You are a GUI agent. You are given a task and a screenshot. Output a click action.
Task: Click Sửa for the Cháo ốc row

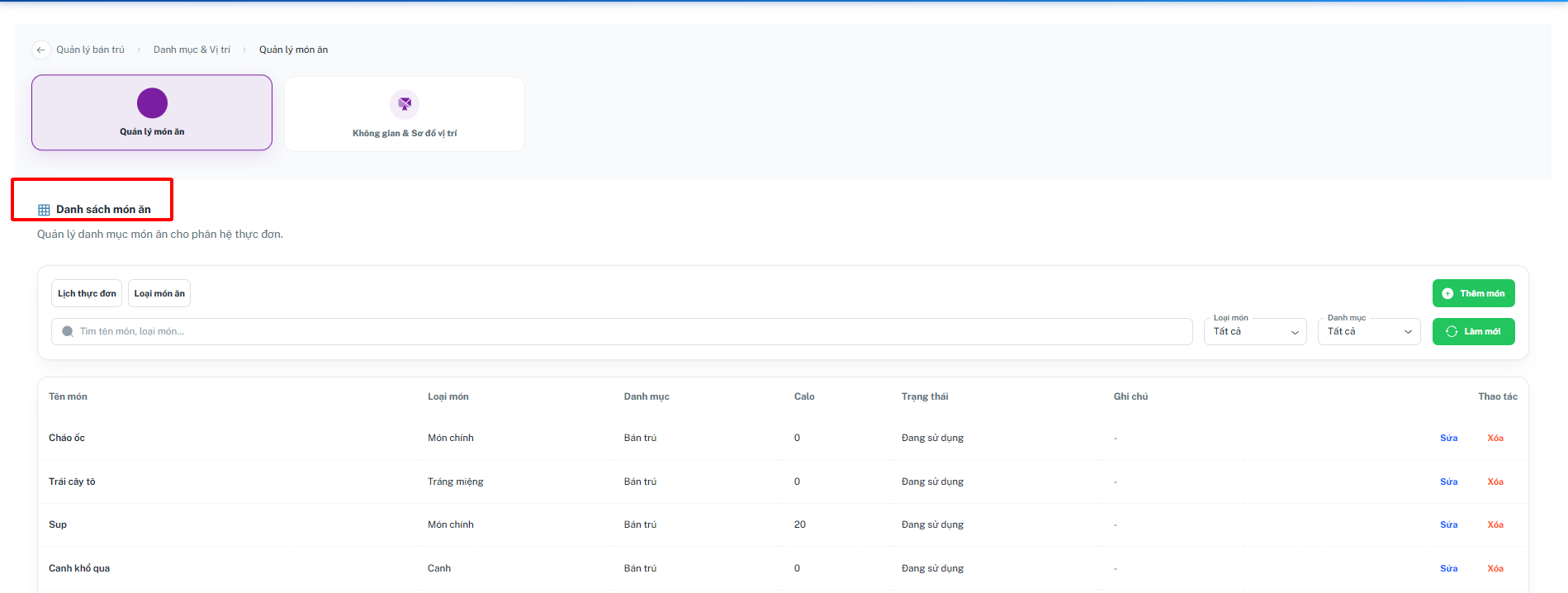pos(1448,438)
